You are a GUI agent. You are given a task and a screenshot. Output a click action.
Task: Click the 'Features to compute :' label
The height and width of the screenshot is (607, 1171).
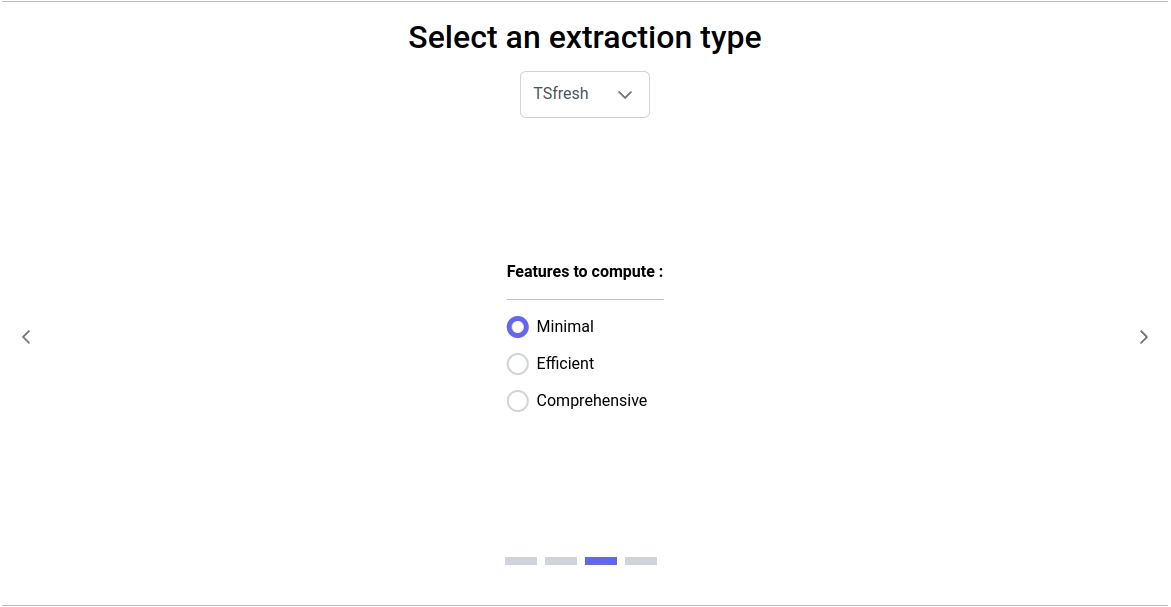585,272
